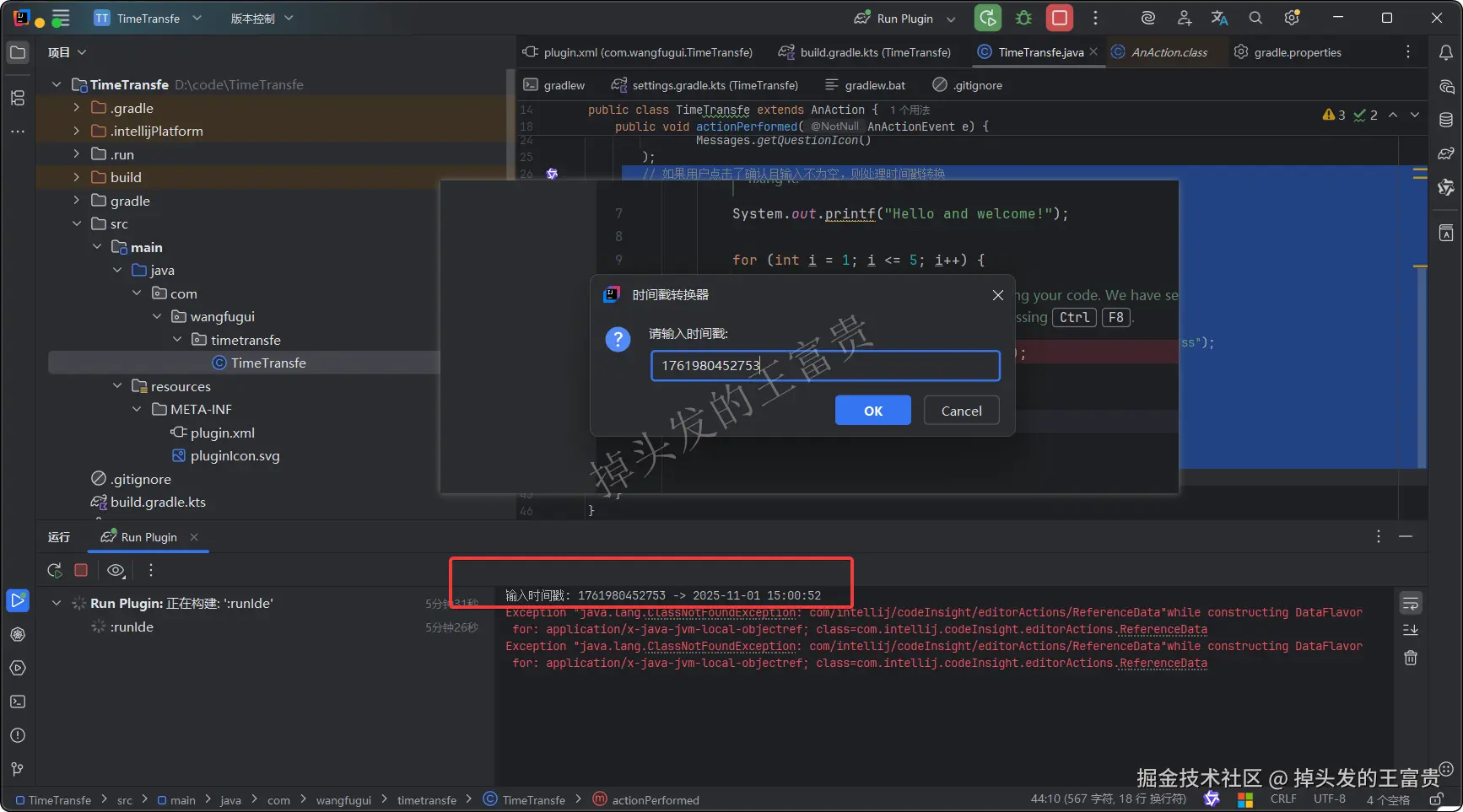Close the TimeTransfe.java editor tab
The image size is (1463, 812).
tap(1093, 52)
